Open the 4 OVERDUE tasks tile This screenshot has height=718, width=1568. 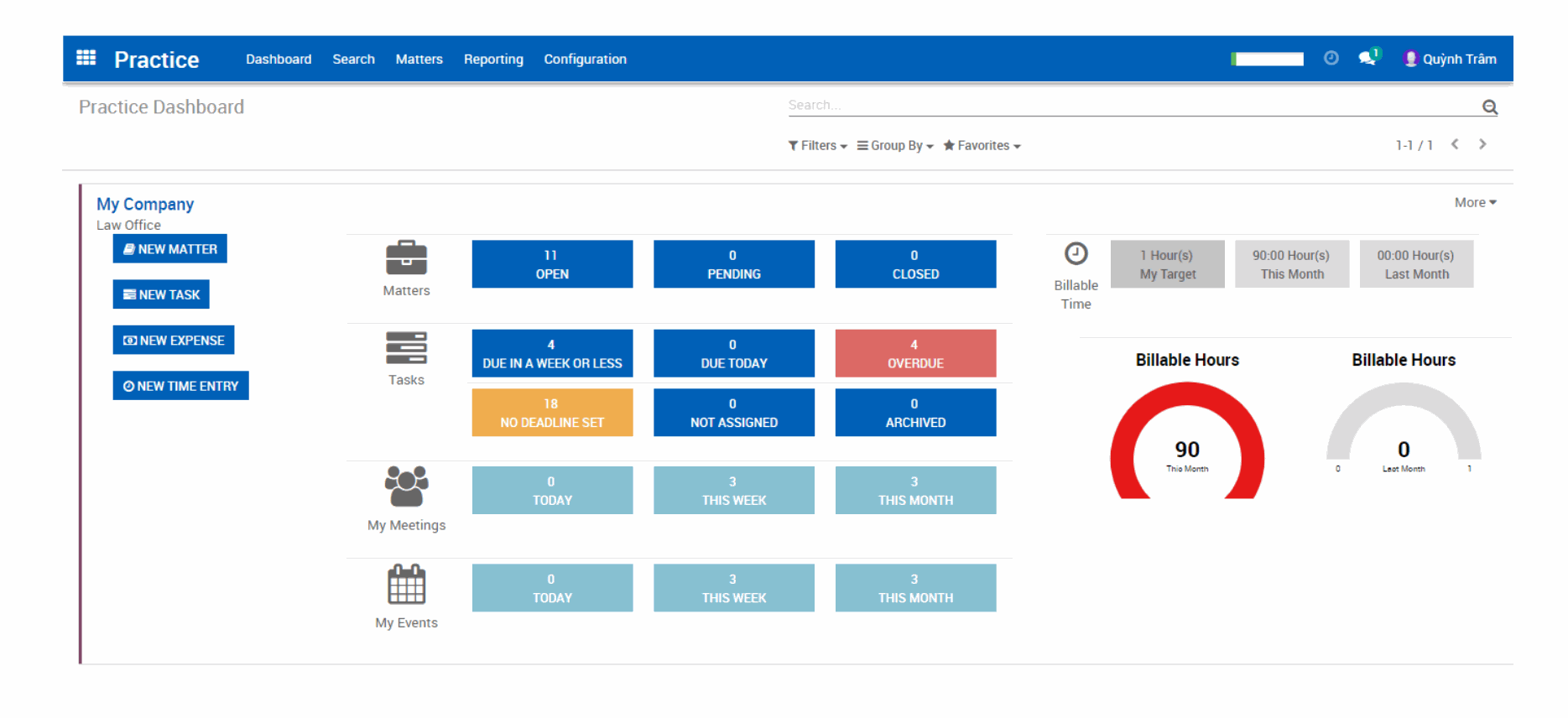[915, 353]
